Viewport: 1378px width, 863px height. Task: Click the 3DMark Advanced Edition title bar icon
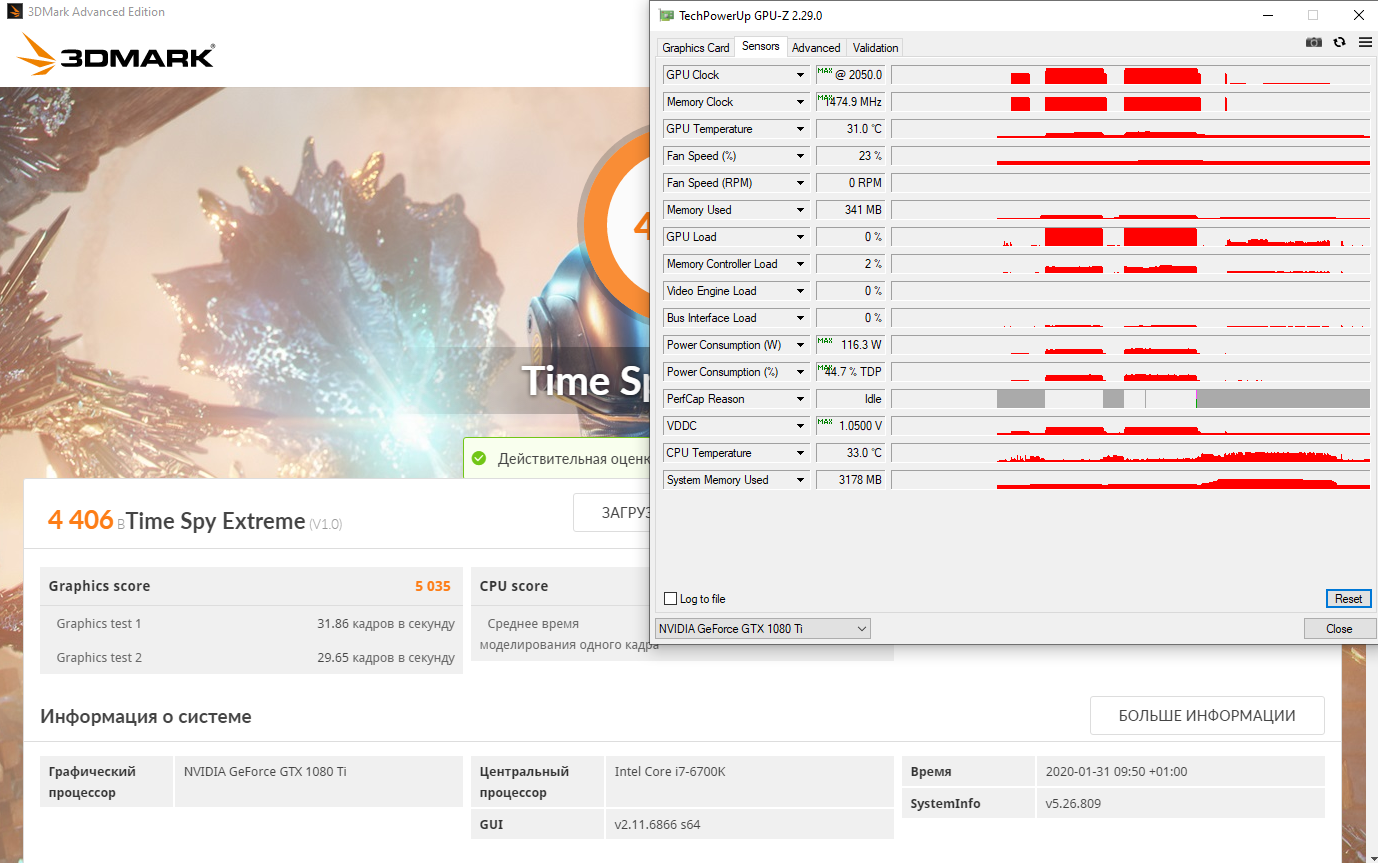pos(13,12)
